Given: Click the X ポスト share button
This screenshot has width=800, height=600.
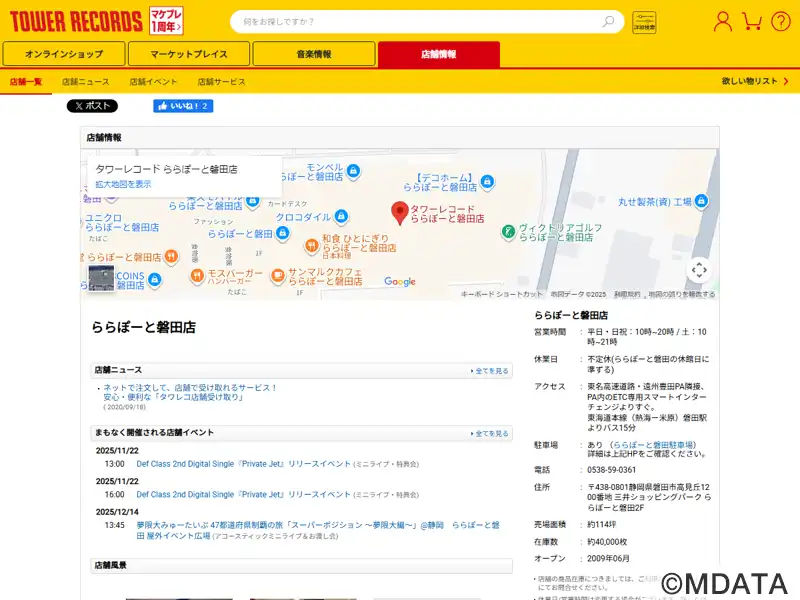Looking at the screenshot, I should 92,106.
